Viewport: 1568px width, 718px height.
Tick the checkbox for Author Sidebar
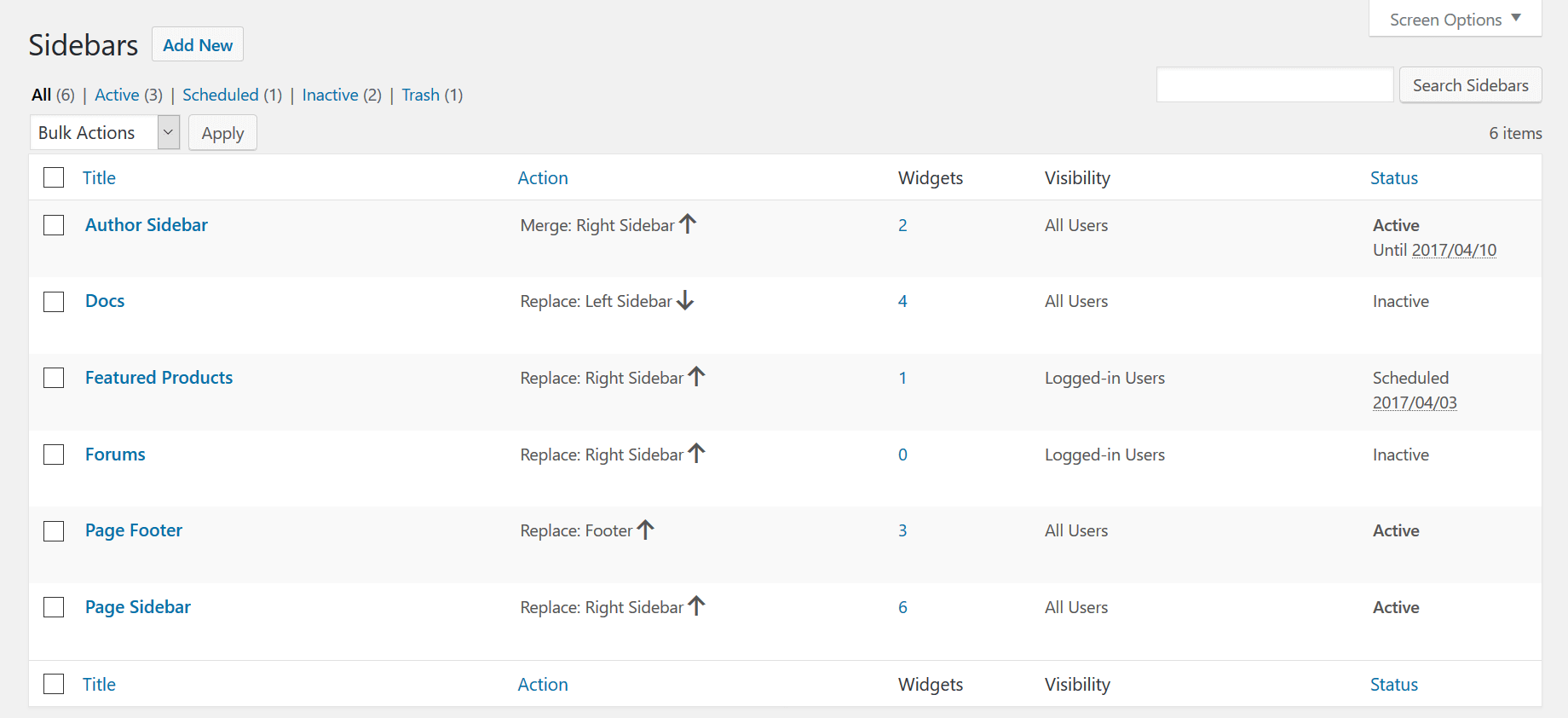point(54,225)
